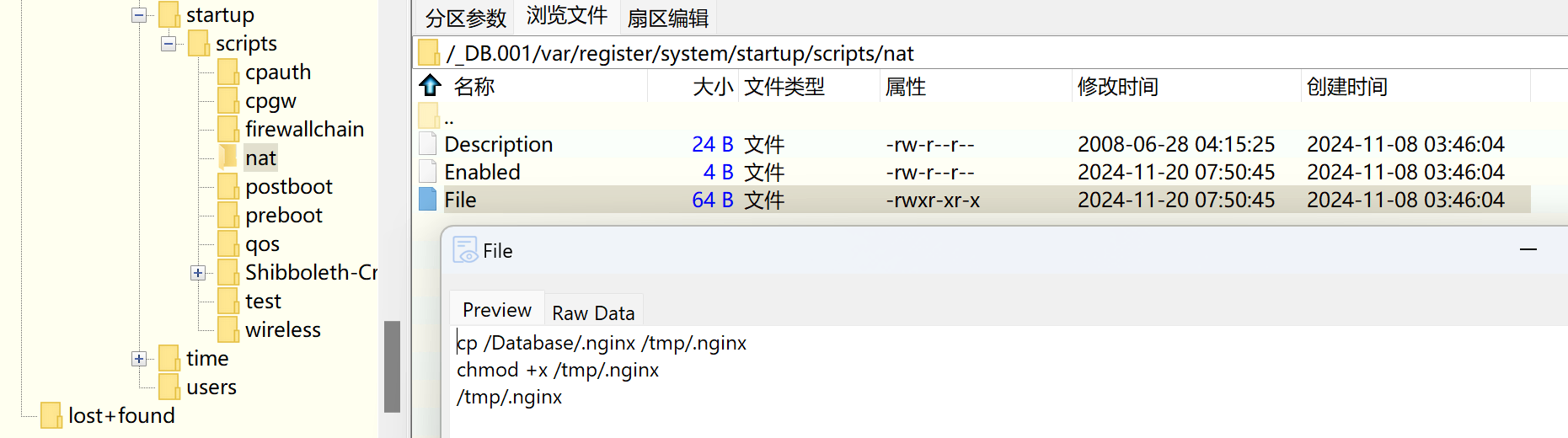This screenshot has height=438, width=1568.
Task: Click the lost+found folder icon
Action: coord(51,415)
